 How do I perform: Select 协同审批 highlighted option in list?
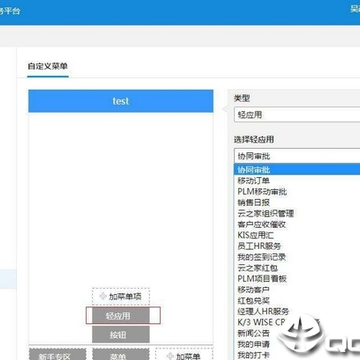pos(297,170)
